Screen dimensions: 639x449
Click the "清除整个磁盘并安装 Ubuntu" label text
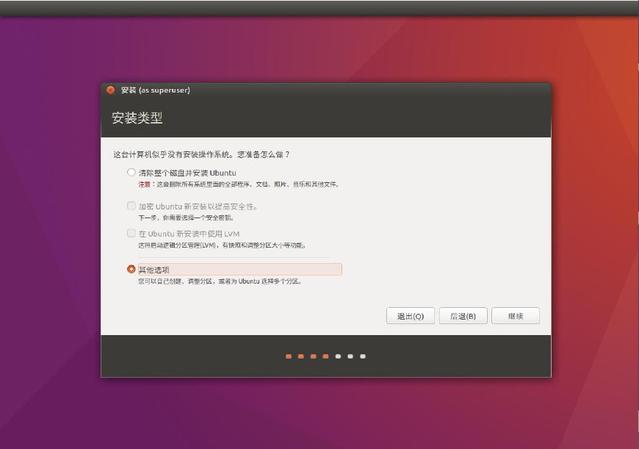[x=187, y=173]
